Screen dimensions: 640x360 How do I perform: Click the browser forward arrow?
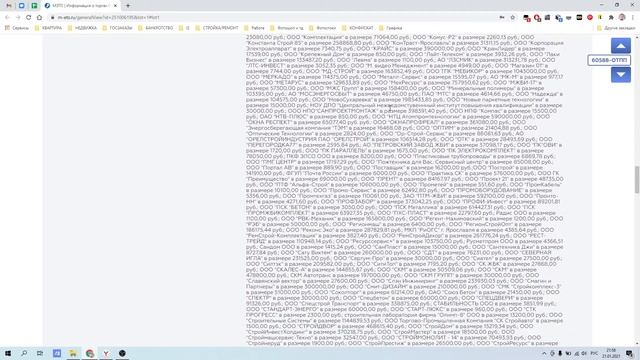tap(18, 18)
